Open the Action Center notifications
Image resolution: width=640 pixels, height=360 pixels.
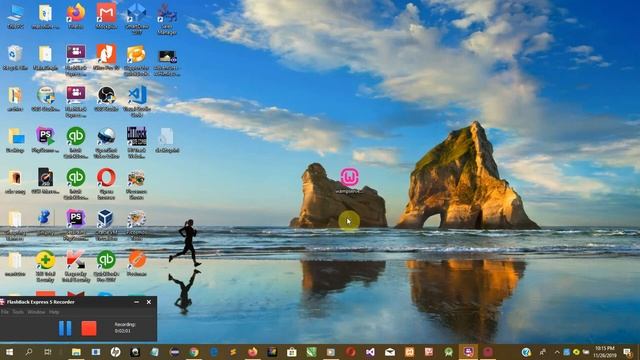point(628,352)
